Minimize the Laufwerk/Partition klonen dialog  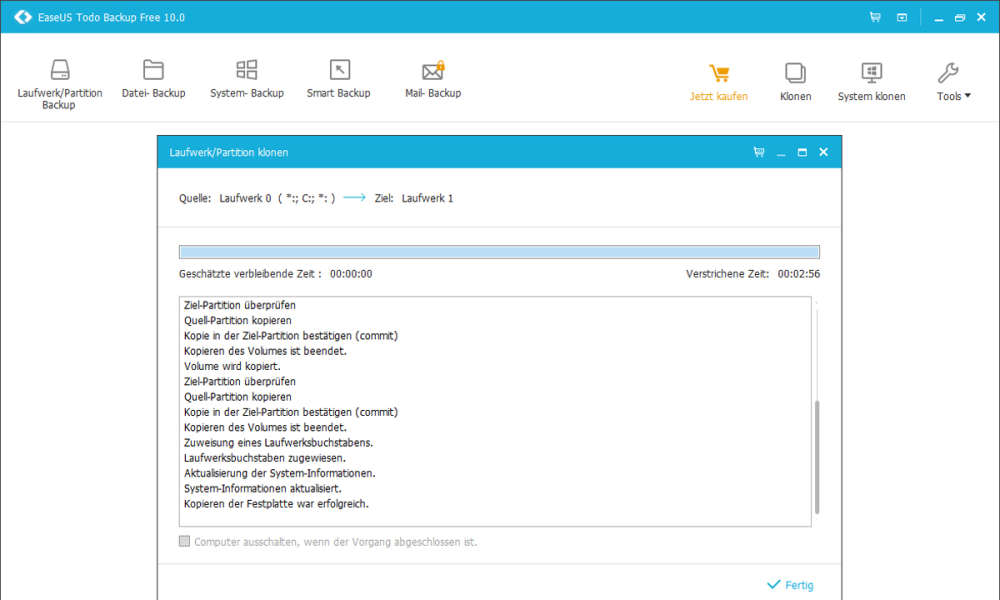pos(781,152)
